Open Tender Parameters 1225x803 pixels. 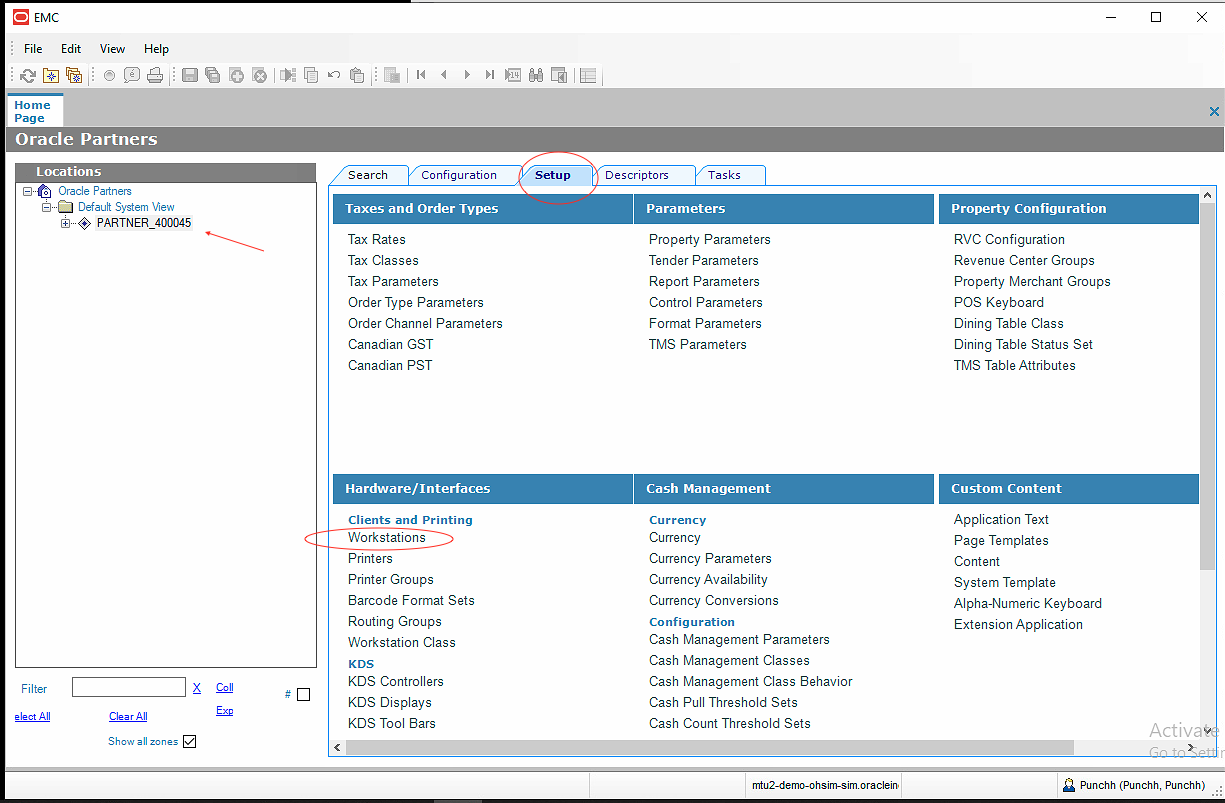[704, 261]
